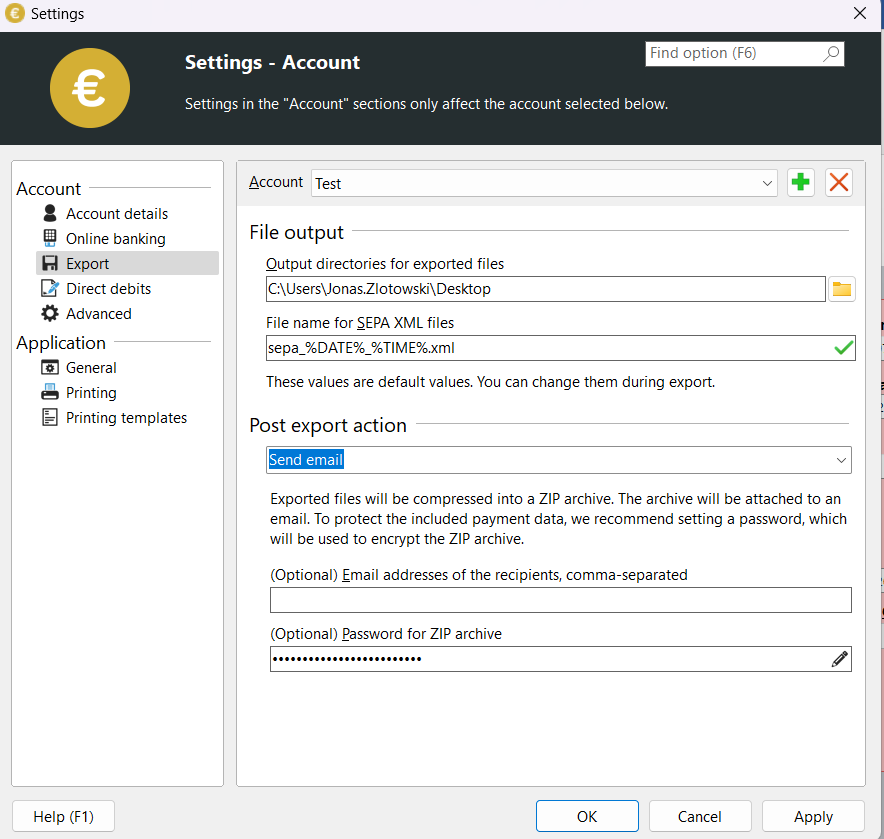
Task: Click the magnifier icon in Find option box
Action: (831, 54)
